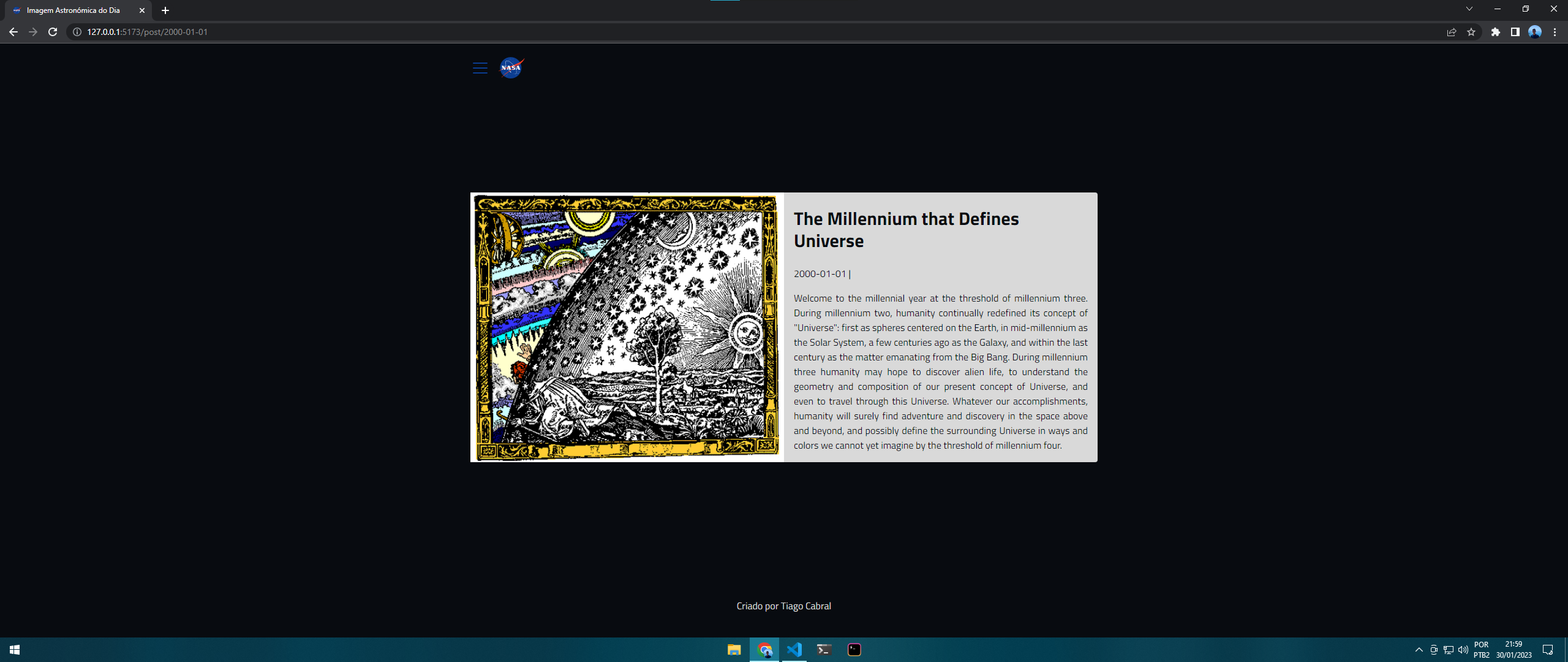
Task: Click the speaker icon in the system tray
Action: tap(1464, 650)
